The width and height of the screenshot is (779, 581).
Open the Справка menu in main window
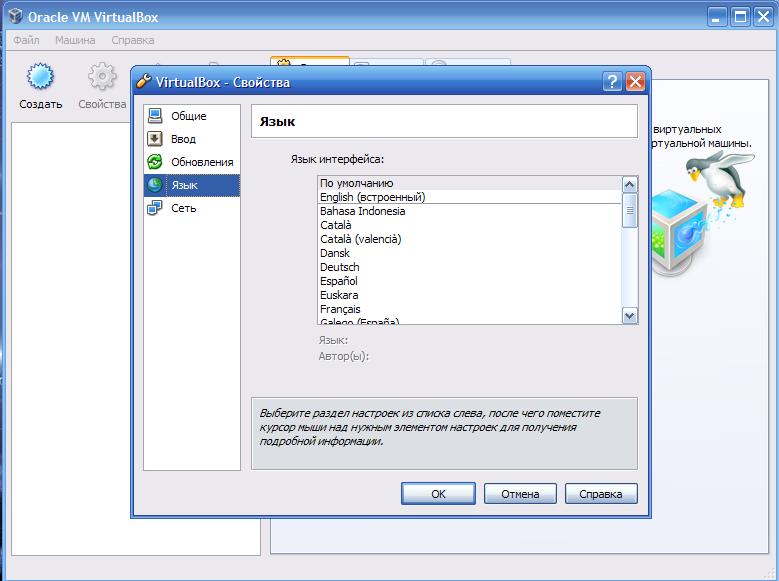[133, 40]
